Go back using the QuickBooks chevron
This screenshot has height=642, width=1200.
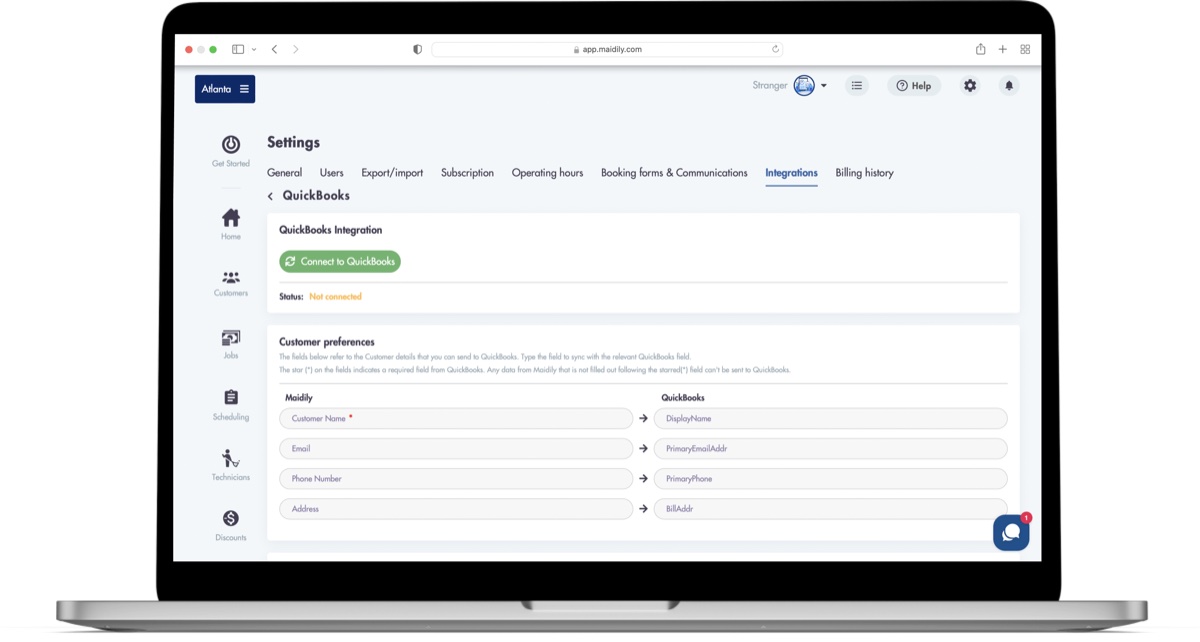270,197
